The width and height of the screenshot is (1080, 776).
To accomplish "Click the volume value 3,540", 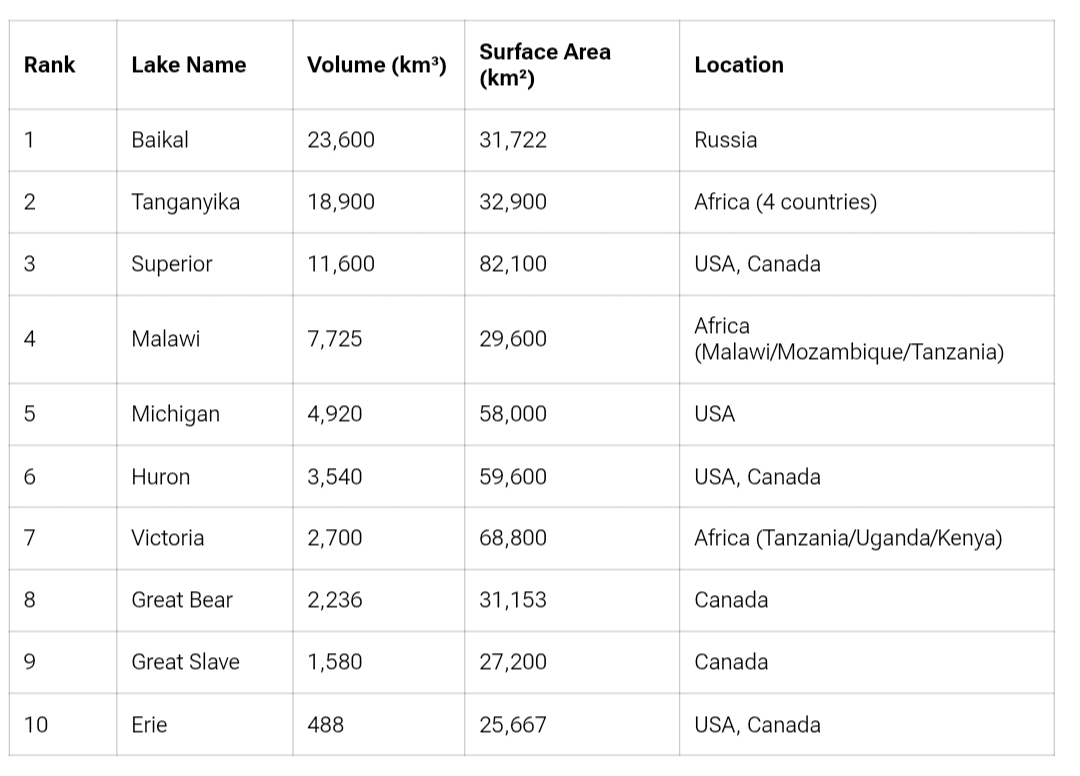I will point(335,476).
